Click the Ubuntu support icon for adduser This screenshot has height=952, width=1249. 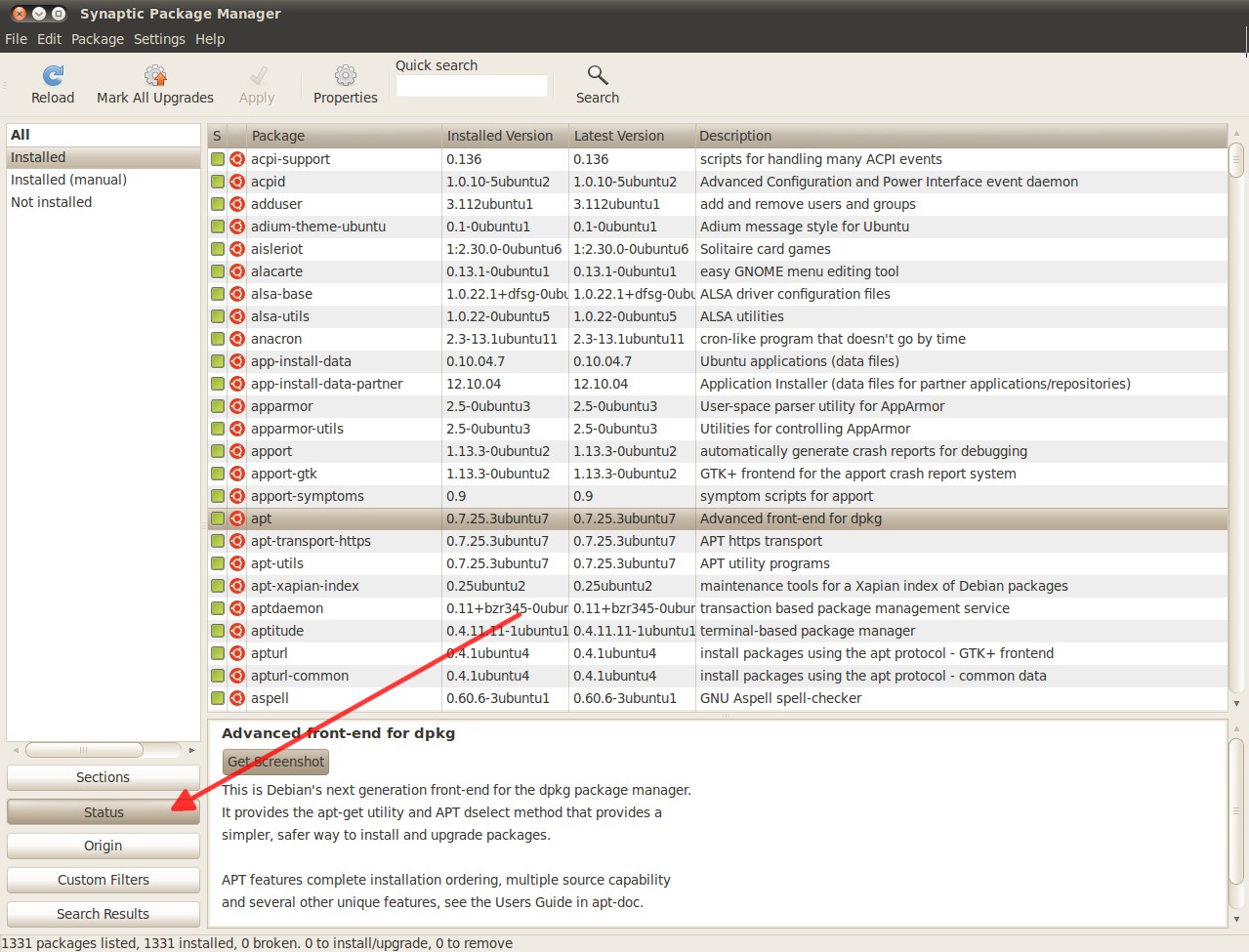236,204
